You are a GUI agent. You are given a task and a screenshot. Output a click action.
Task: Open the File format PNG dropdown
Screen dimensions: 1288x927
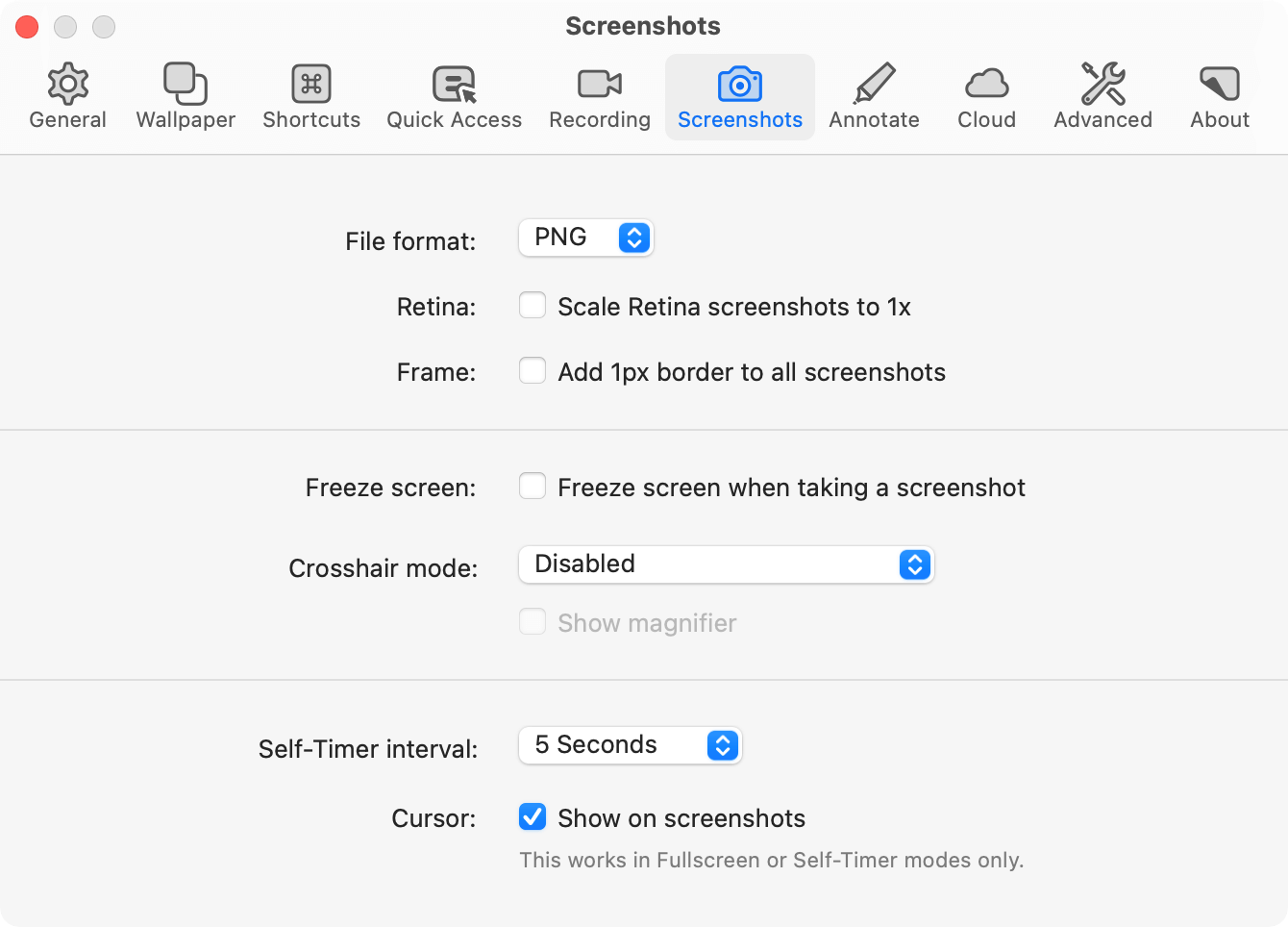pos(585,238)
